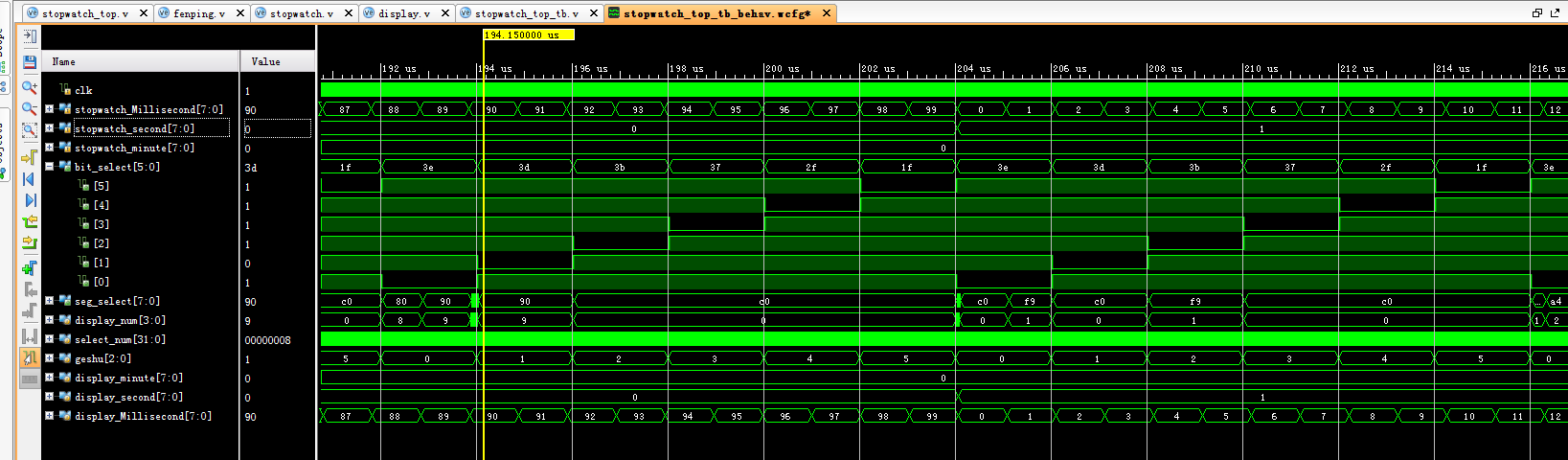Collapse the bit_select[5:0] bus
The width and height of the screenshot is (1568, 460).
pos(49,167)
